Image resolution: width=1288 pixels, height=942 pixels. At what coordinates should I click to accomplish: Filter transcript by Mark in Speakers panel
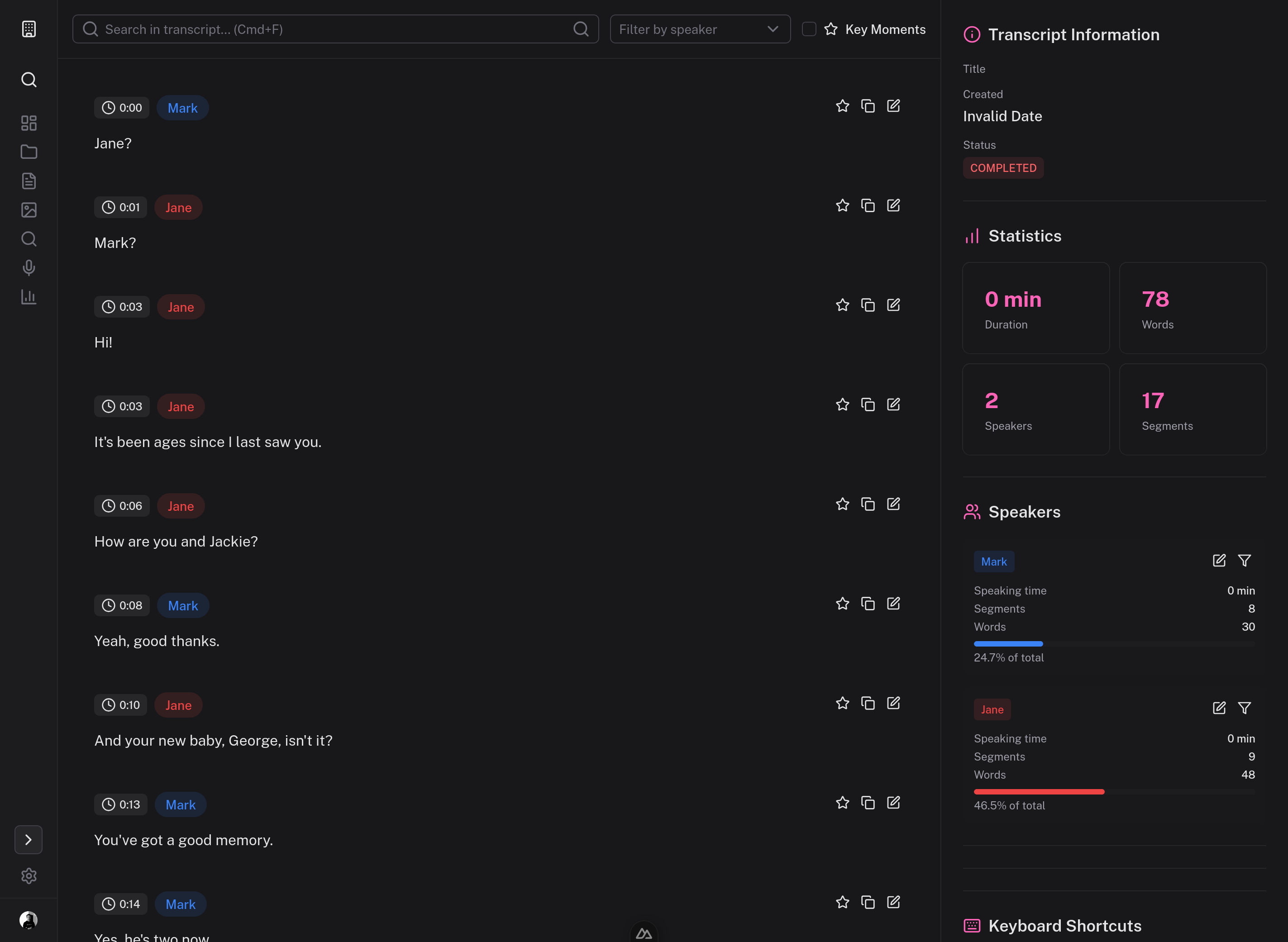[1244, 561]
